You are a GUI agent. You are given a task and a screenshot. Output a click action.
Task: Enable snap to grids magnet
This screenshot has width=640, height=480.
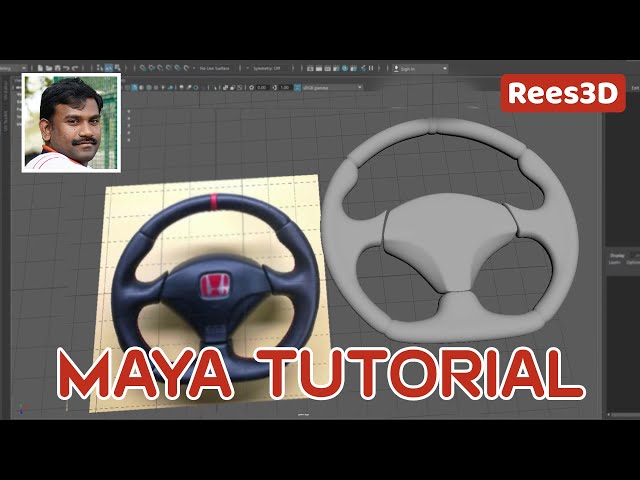[x=143, y=68]
